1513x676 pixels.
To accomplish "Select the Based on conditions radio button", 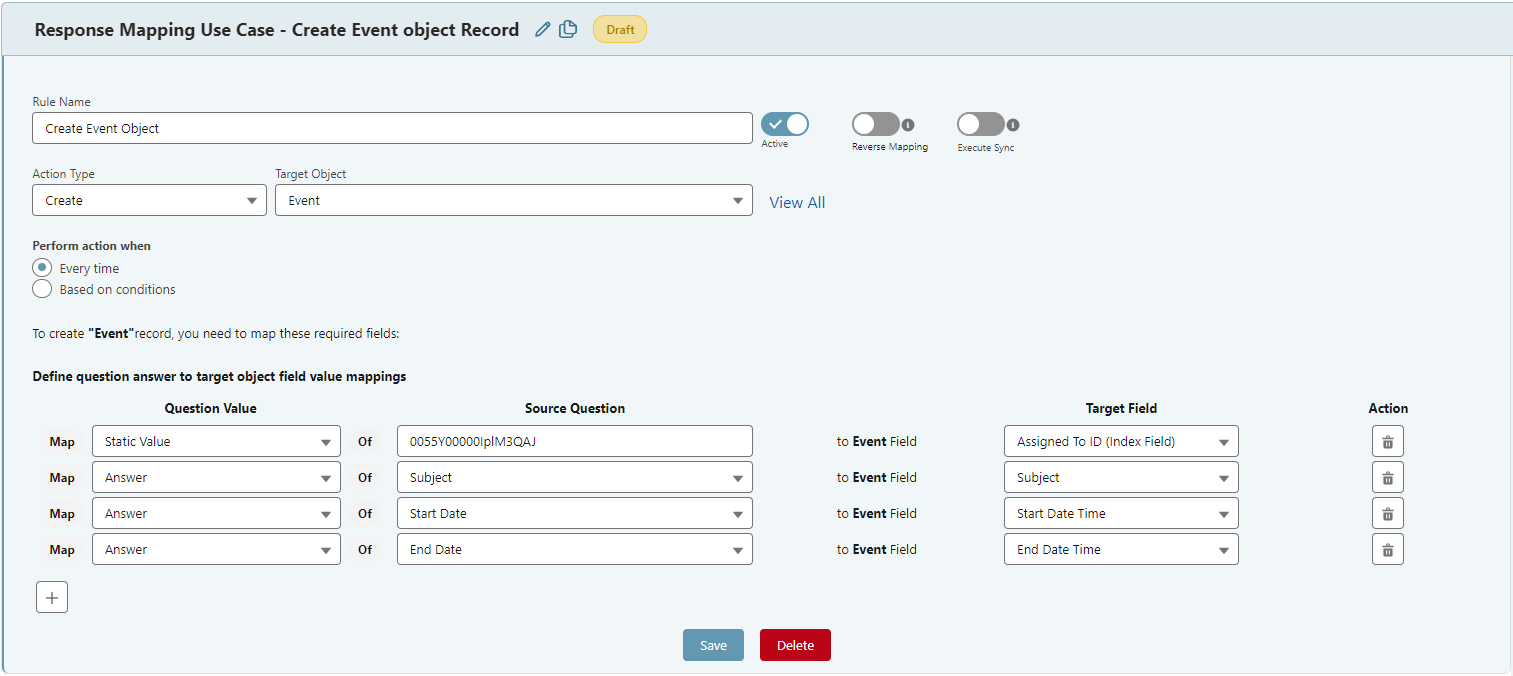I will (x=41, y=289).
